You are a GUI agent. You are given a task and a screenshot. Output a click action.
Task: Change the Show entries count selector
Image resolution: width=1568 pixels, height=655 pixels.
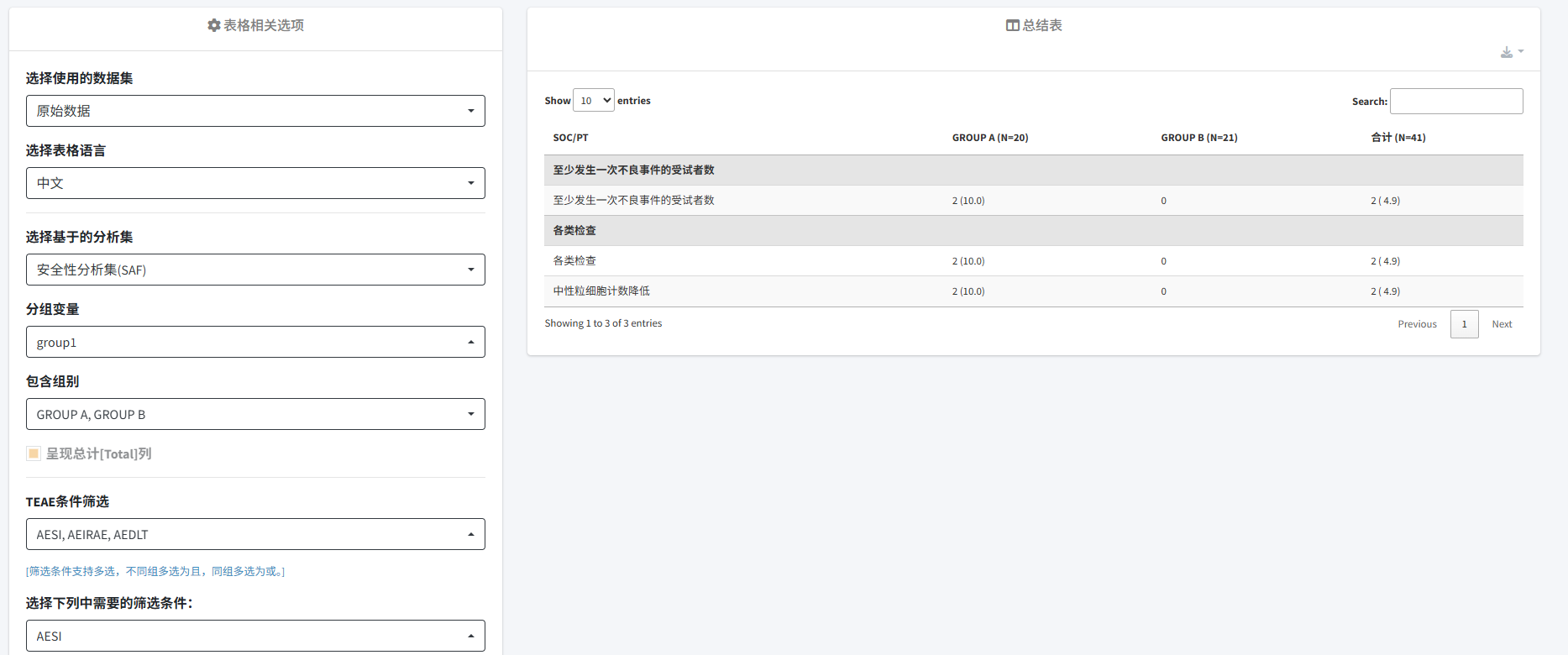(x=593, y=101)
